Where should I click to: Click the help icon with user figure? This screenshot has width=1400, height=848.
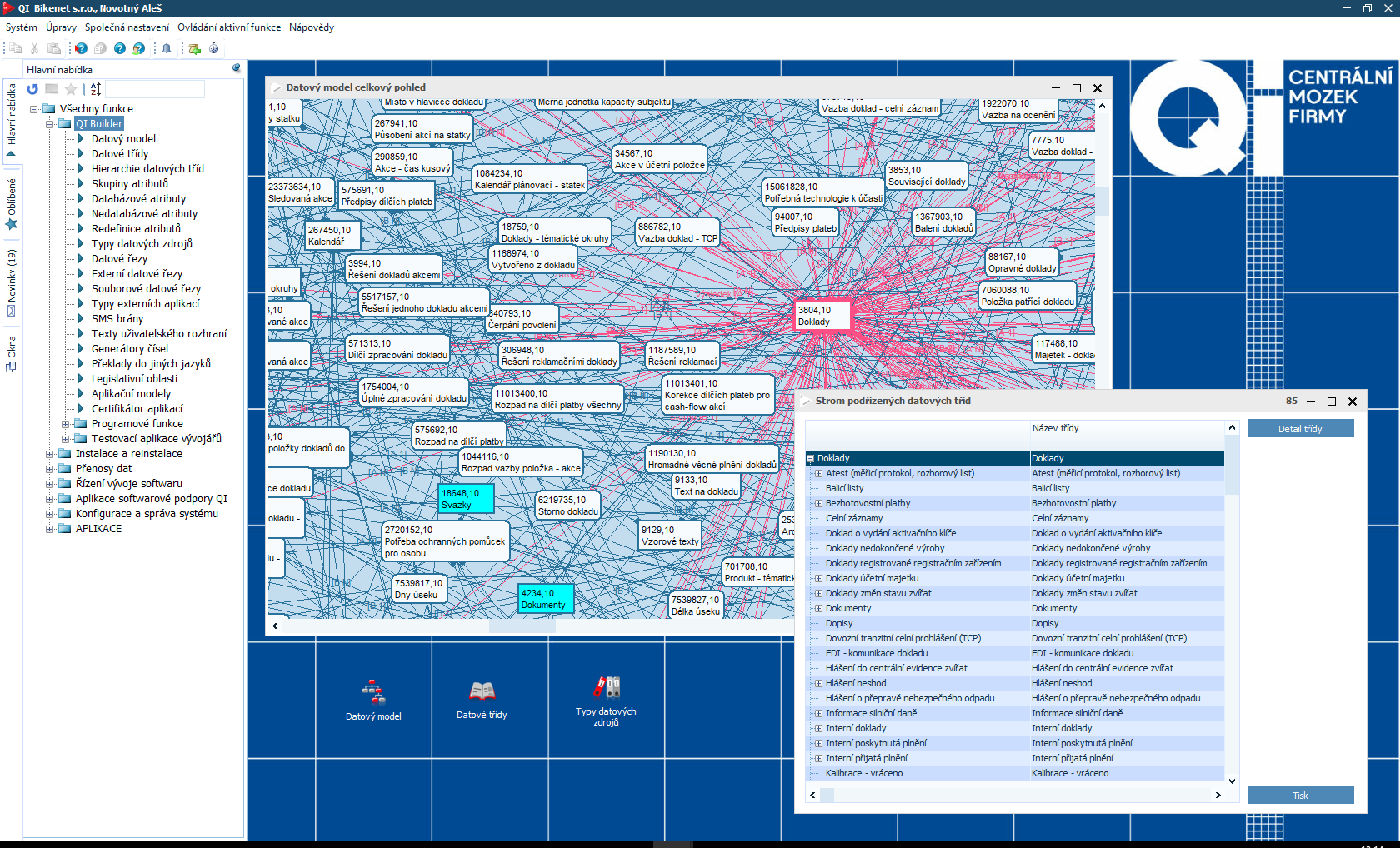coord(139,48)
